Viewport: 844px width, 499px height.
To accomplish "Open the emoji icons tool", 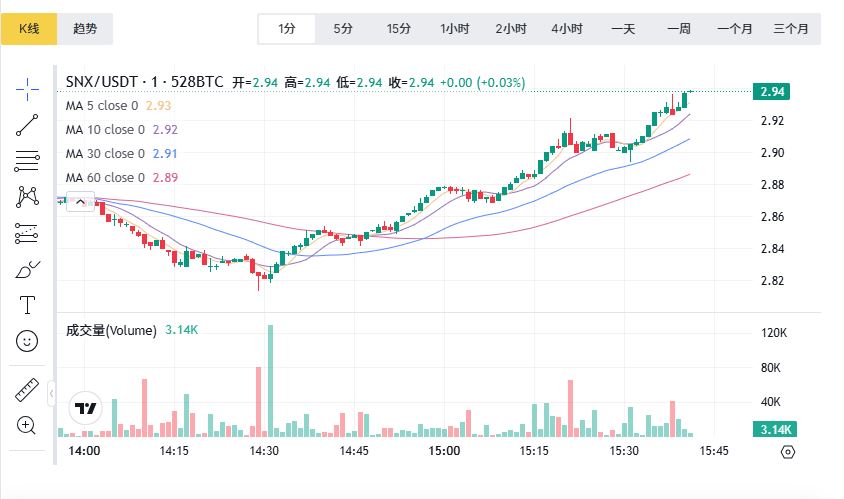I will 27,341.
